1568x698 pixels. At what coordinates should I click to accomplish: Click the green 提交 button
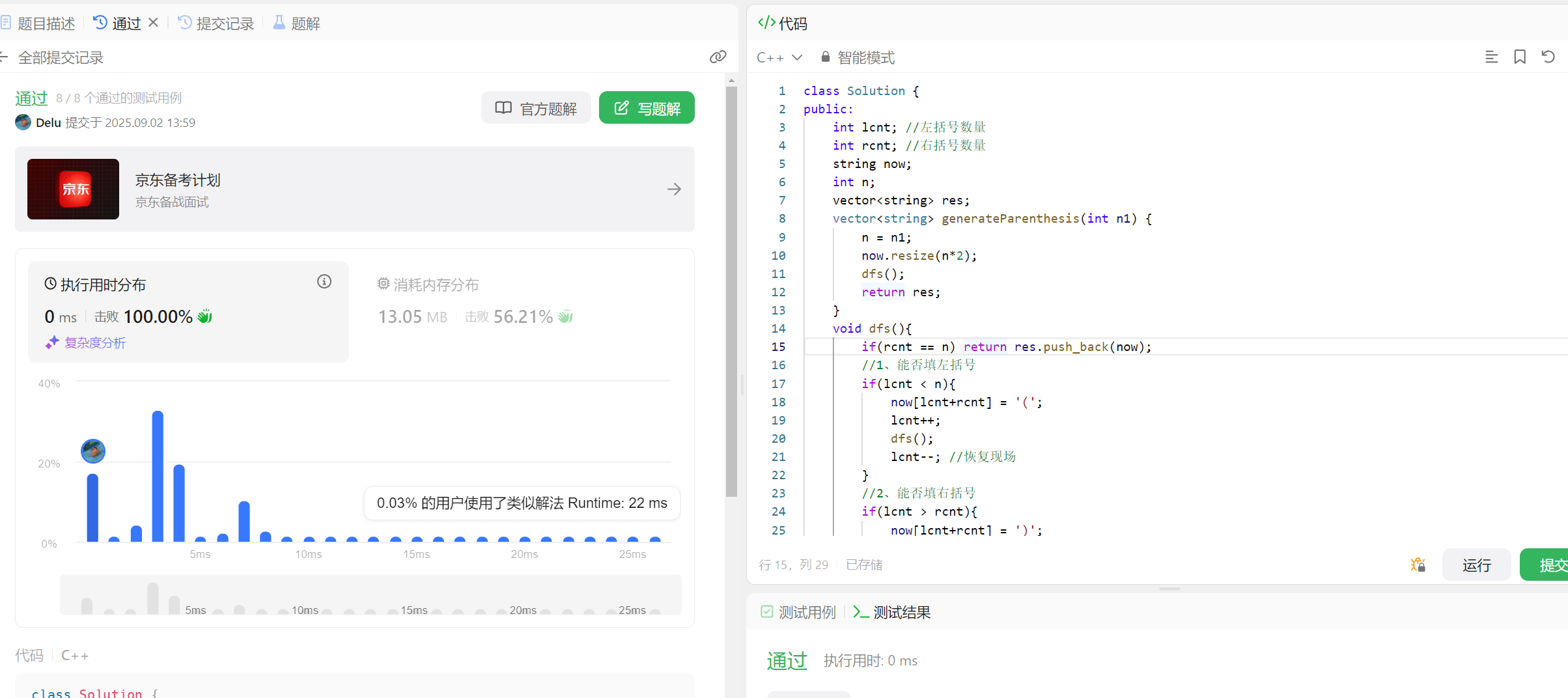1544,565
